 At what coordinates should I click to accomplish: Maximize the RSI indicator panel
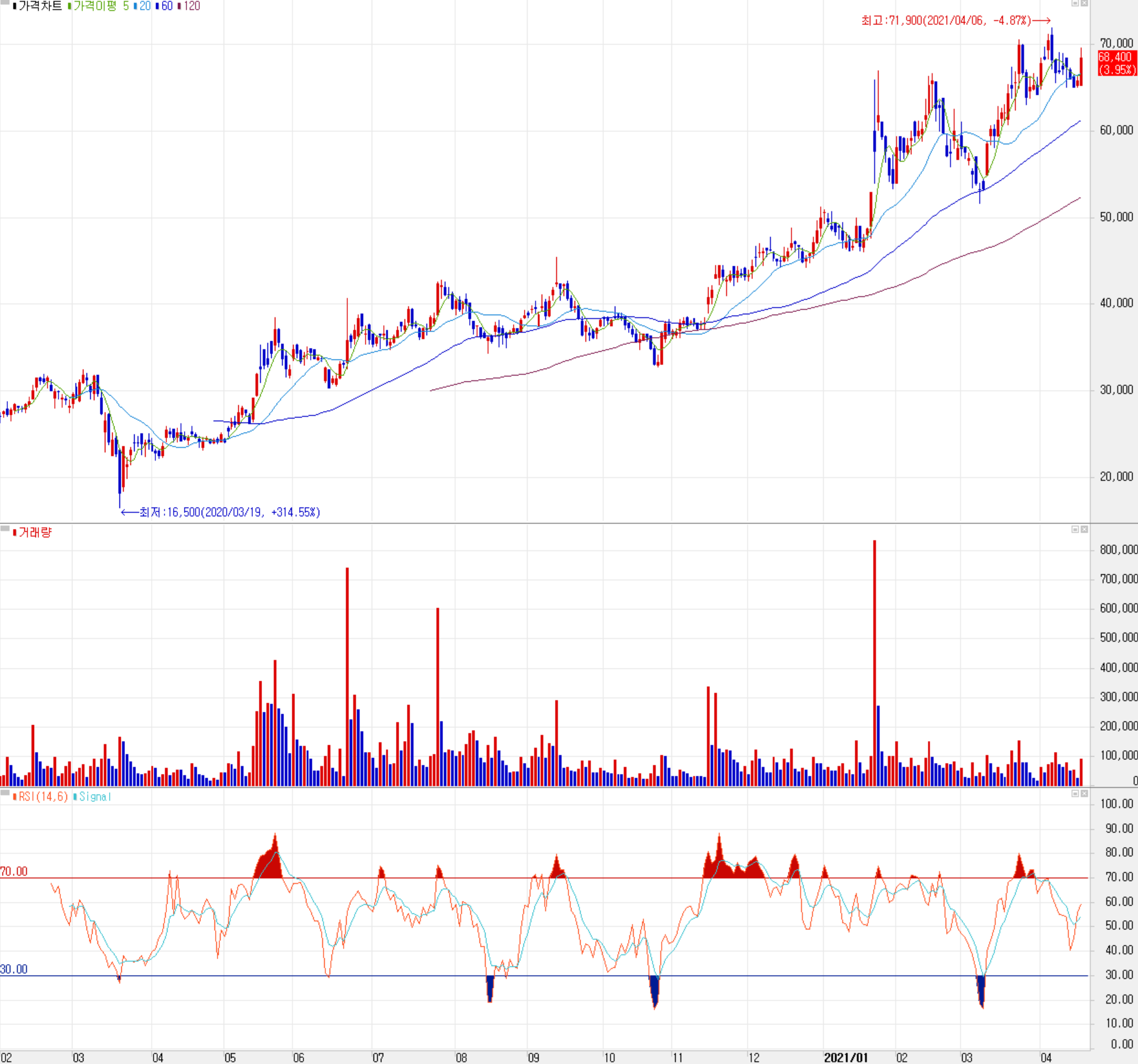(x=1075, y=793)
